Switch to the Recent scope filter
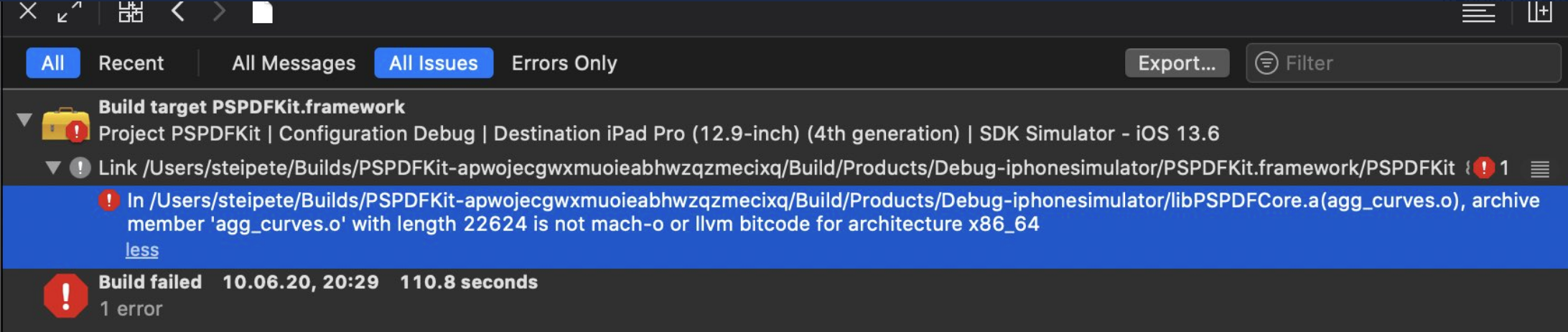The image size is (1568, 332). 131,63
